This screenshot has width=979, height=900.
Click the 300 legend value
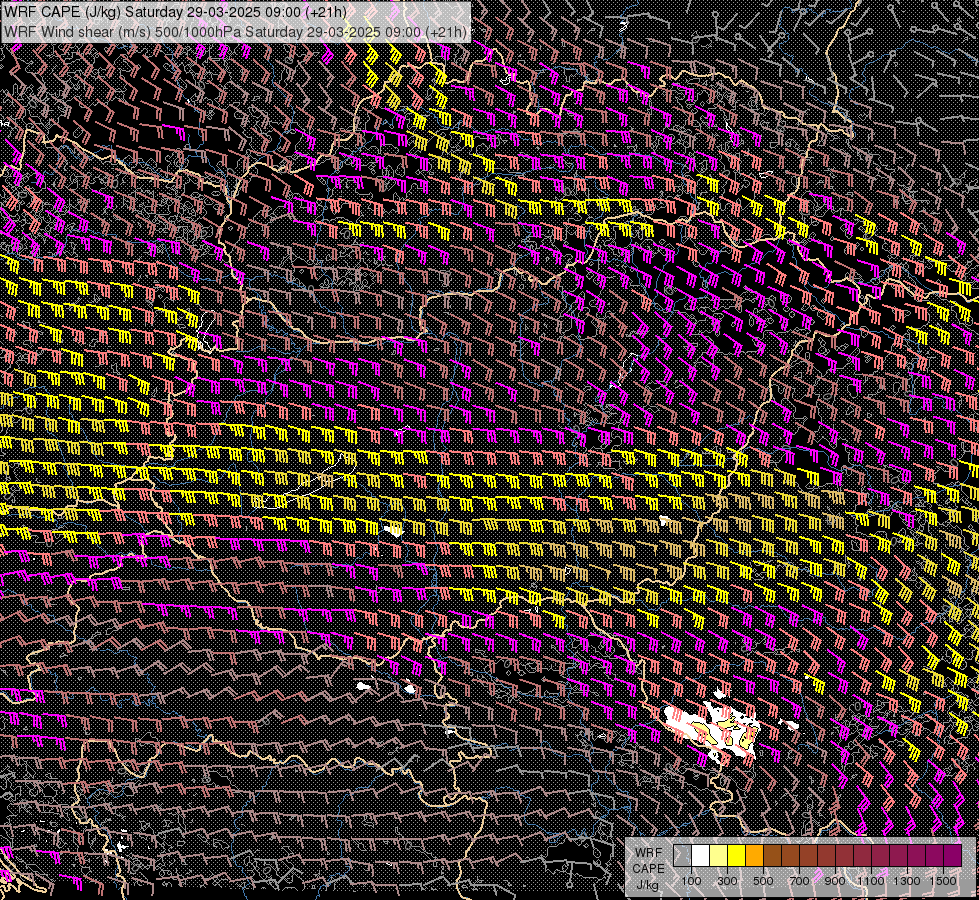727,881
